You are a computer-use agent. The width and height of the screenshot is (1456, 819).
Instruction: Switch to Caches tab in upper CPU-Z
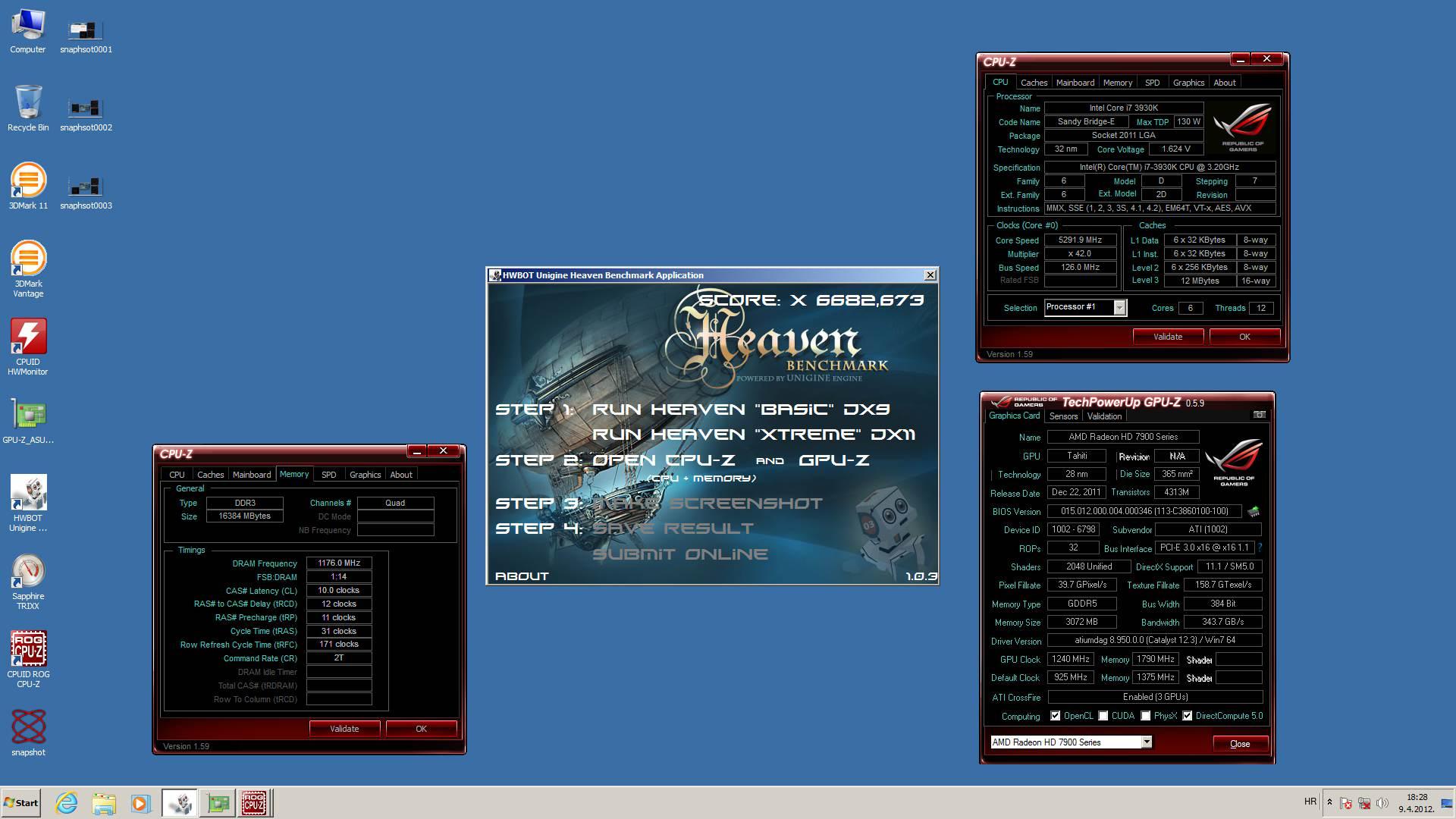pos(1034,83)
